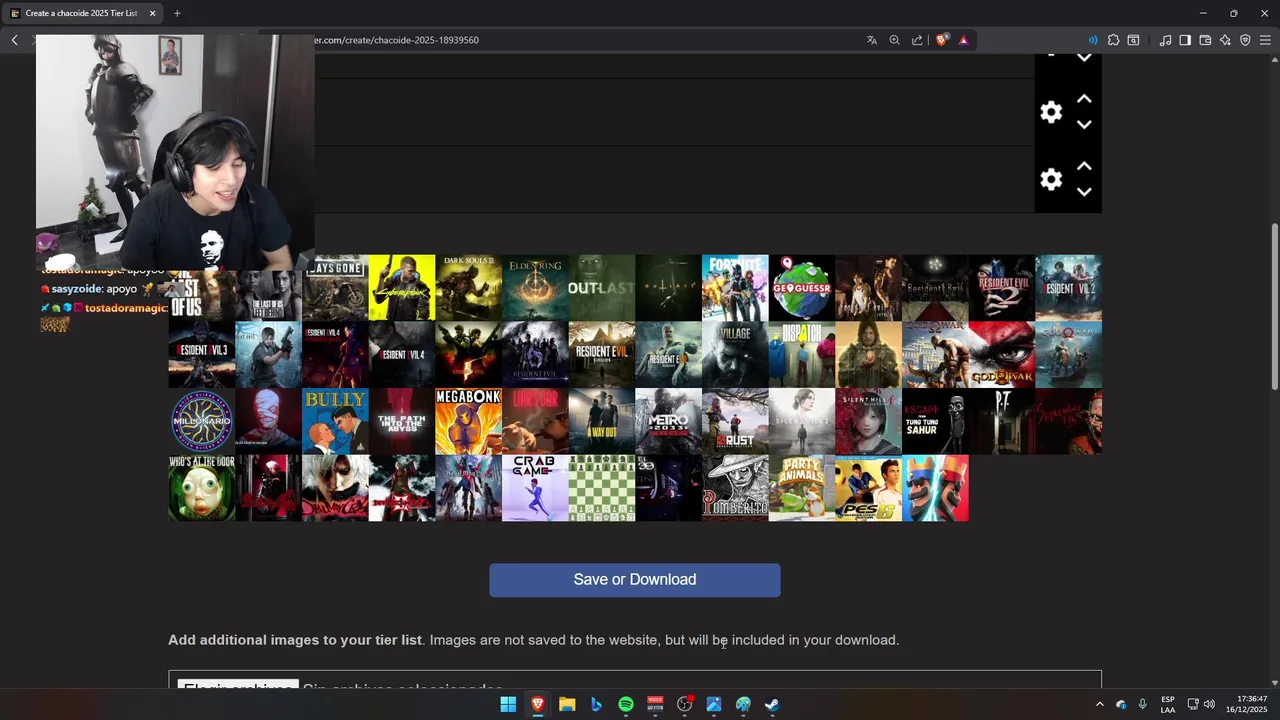Click the ESP LAA language indicator

click(1168, 704)
